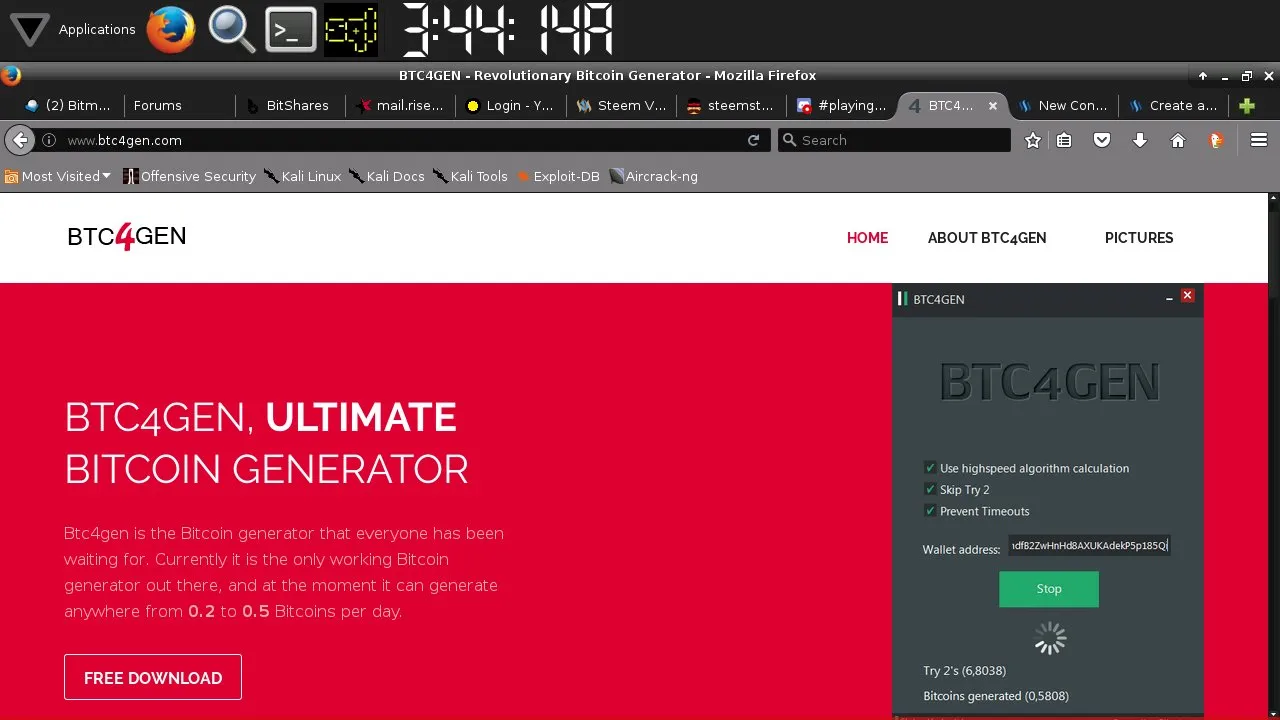This screenshot has width=1280, height=720.
Task: Click the Firefox Search box
Action: click(x=894, y=140)
